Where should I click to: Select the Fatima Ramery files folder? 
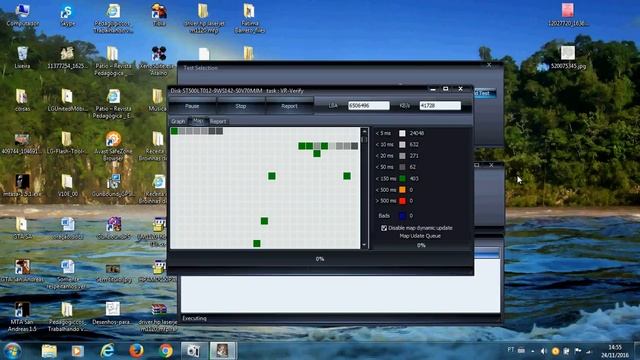(x=249, y=18)
